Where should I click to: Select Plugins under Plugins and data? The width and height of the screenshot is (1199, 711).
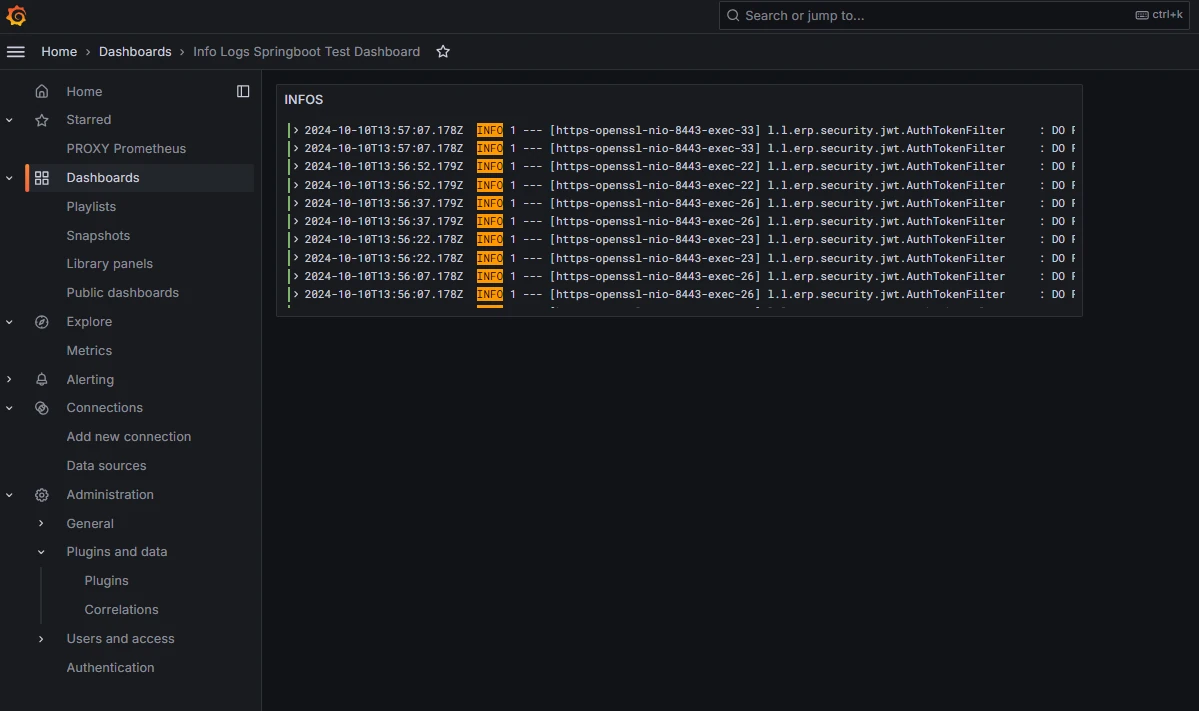point(106,580)
